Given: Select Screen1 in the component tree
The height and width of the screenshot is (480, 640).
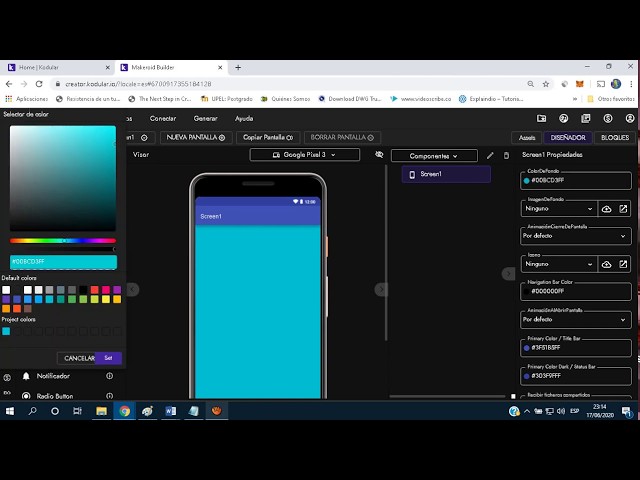Looking at the screenshot, I should [x=446, y=174].
